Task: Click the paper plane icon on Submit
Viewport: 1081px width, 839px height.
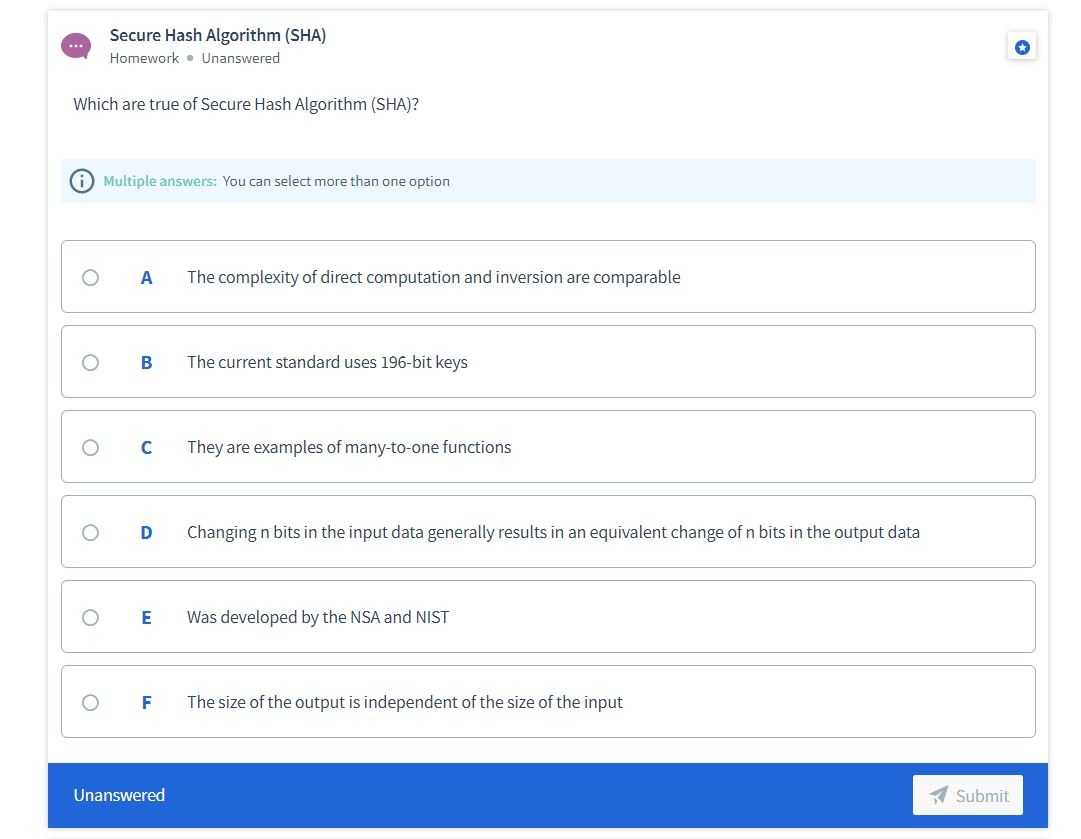Action: point(937,795)
